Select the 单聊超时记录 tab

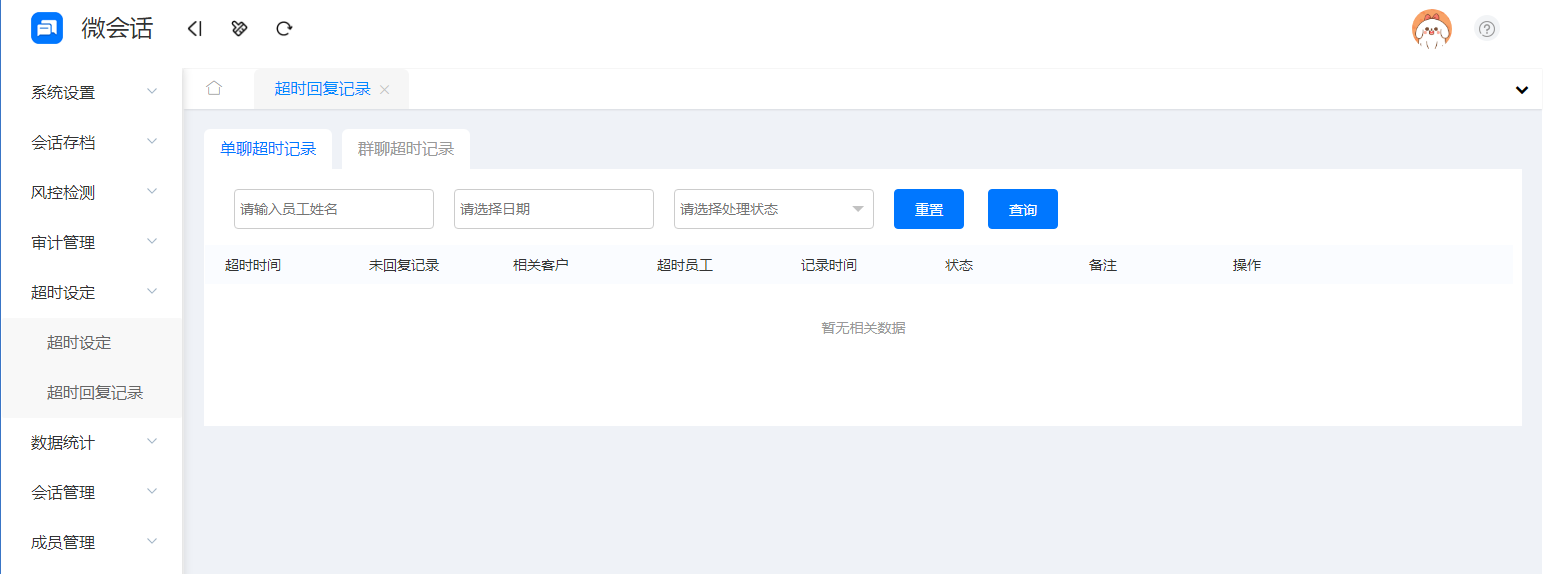pyautogui.click(x=268, y=149)
